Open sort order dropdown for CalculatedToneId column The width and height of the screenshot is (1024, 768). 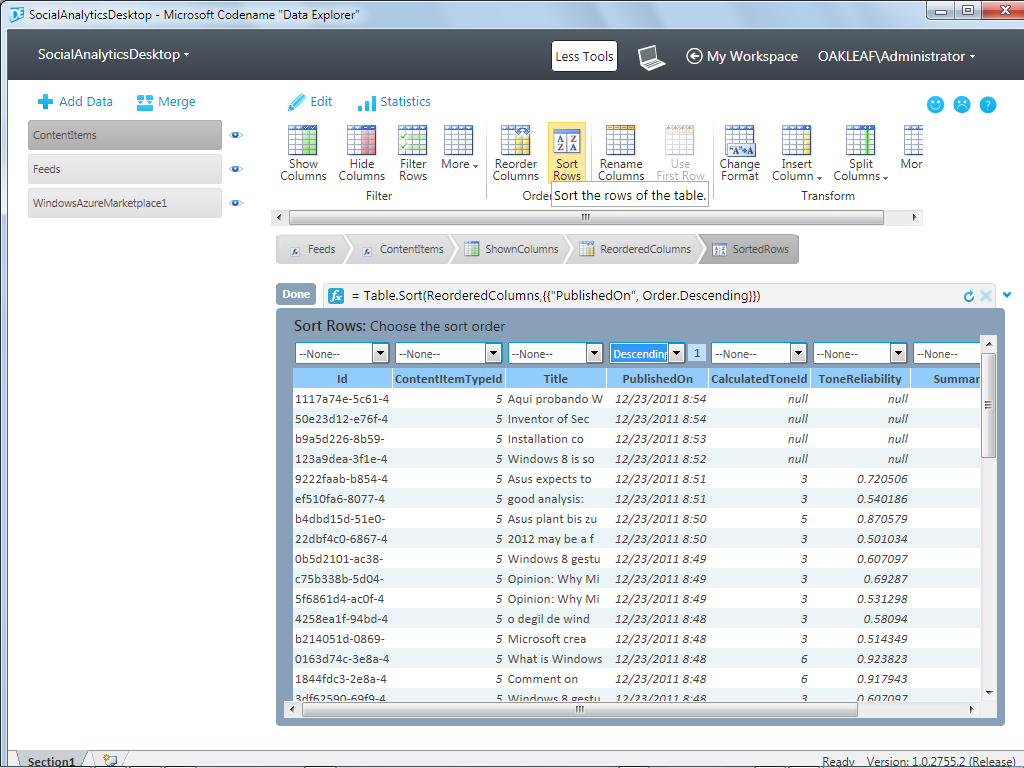(x=798, y=353)
